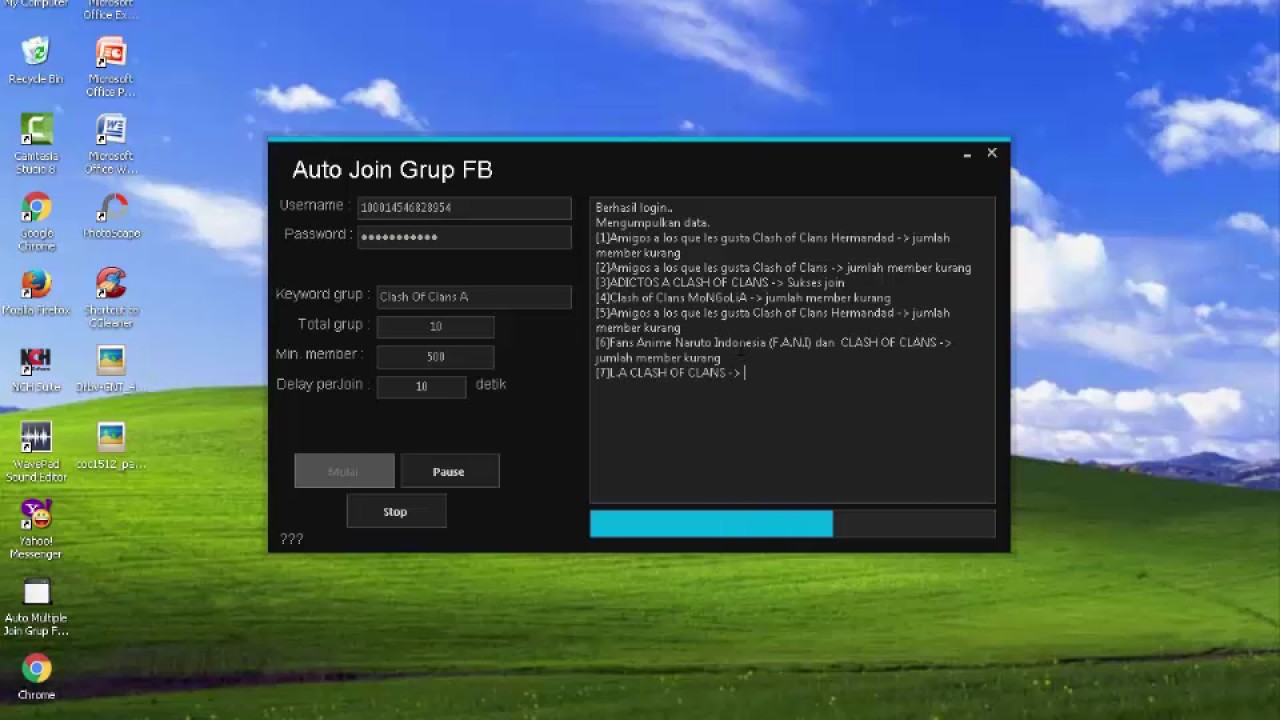Click log entry '[4]Clash of Clans MoNGoLiA'

743,298
